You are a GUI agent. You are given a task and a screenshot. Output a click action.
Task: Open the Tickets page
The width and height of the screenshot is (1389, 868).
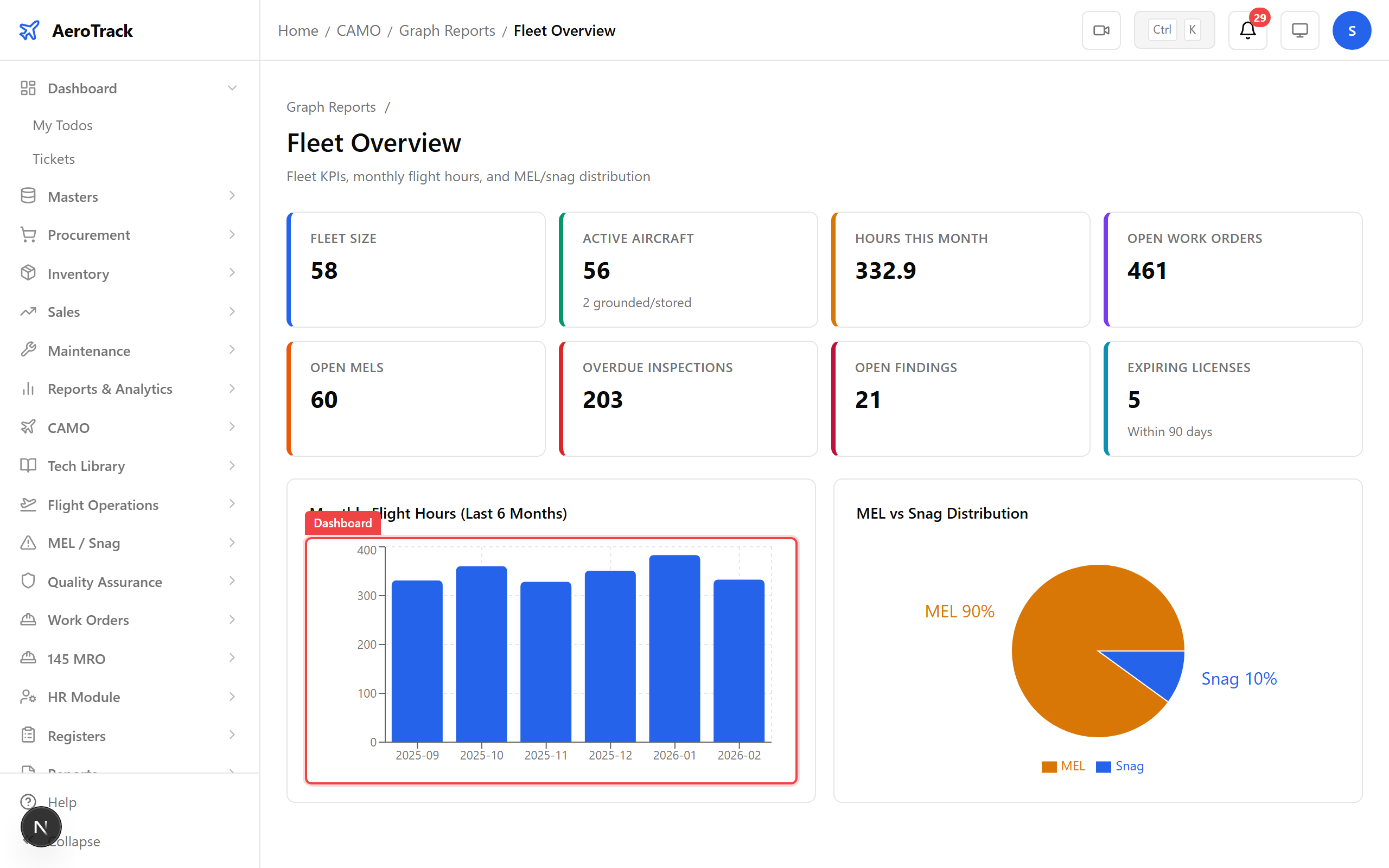click(x=53, y=158)
